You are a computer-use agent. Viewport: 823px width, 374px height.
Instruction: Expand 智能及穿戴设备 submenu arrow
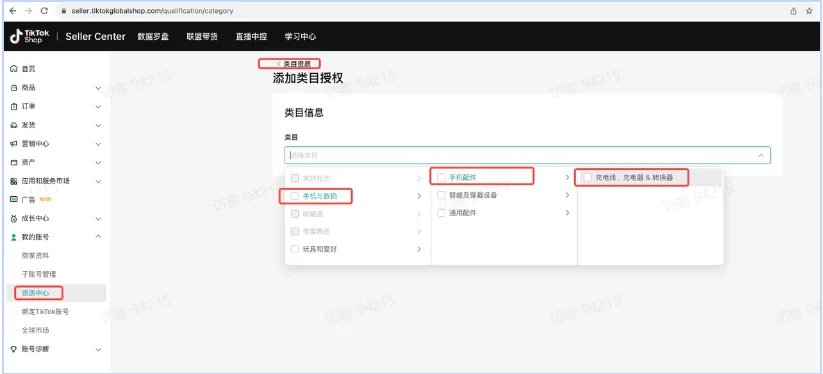coord(567,195)
